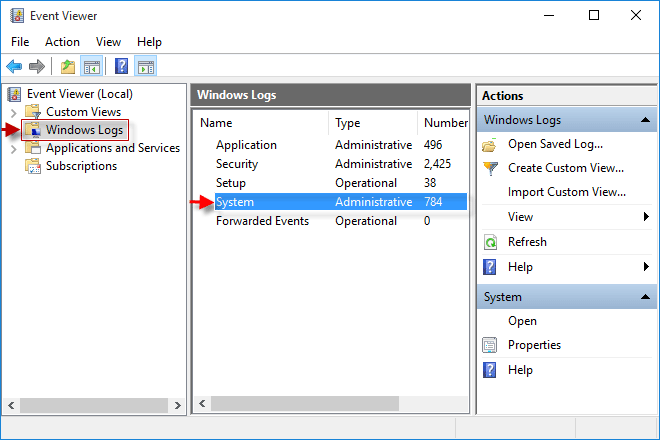Open the File menu

pos(20,42)
